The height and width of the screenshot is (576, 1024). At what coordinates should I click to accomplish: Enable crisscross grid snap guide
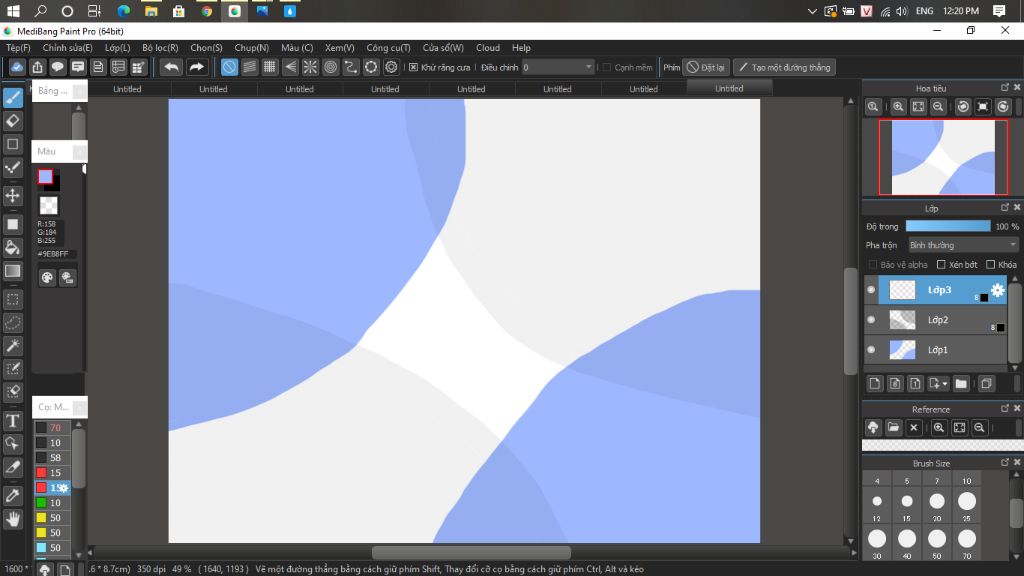pos(270,67)
